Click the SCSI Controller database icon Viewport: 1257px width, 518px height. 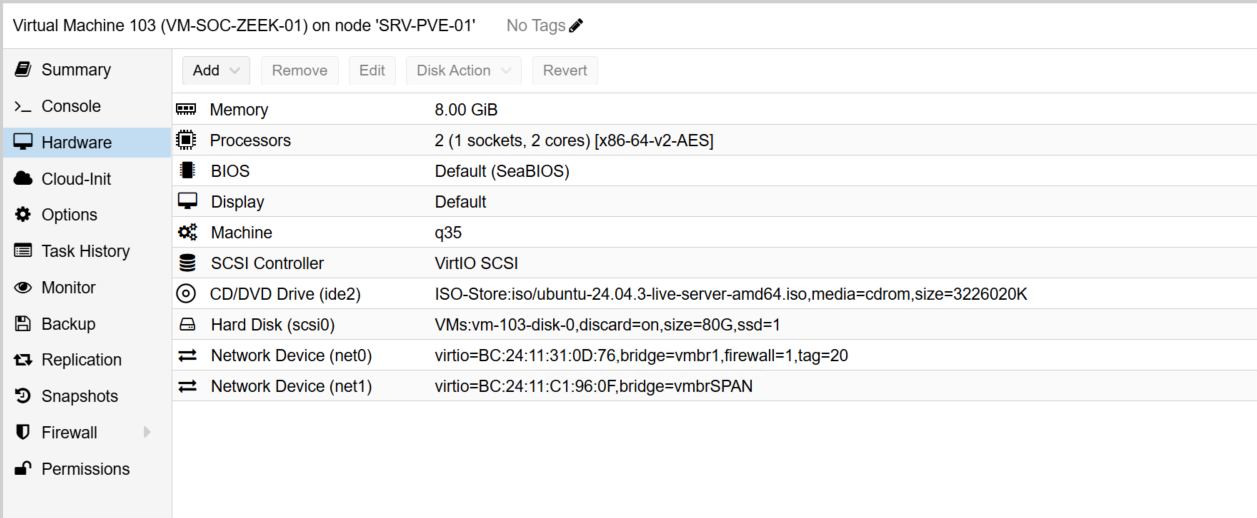186,263
